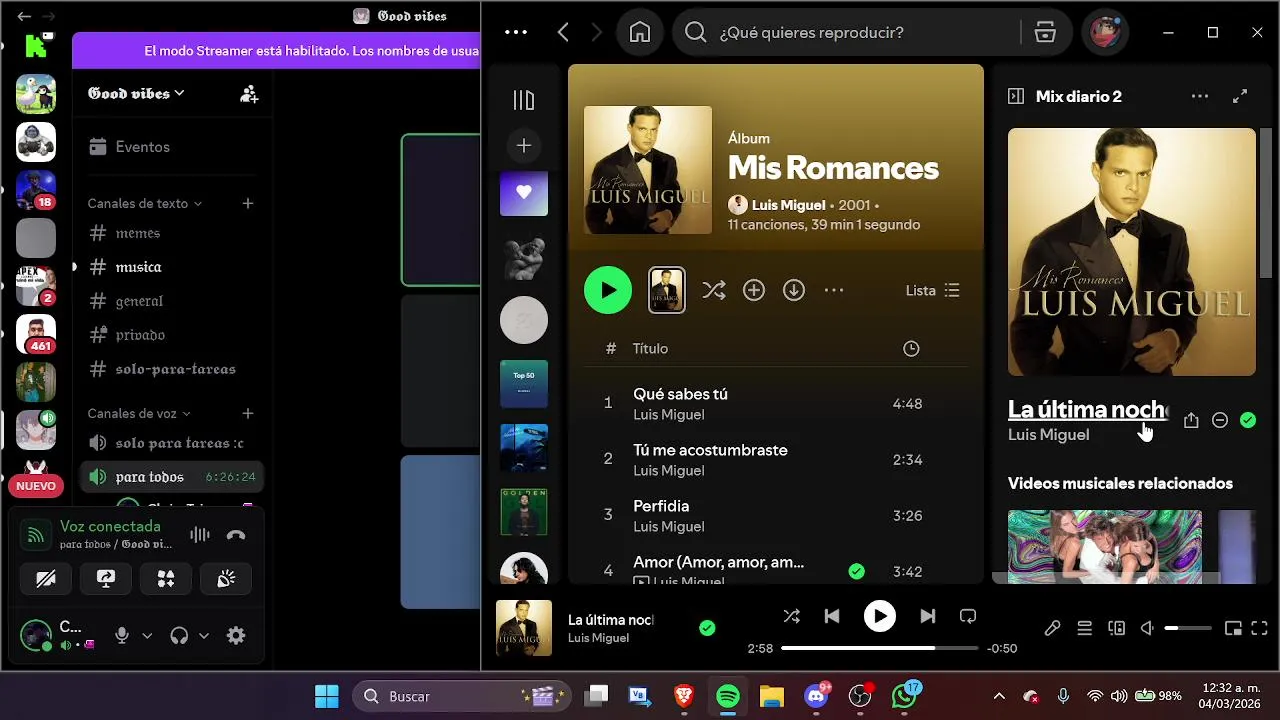Open microphone input options chevron
The height and width of the screenshot is (720, 1280).
147,635
